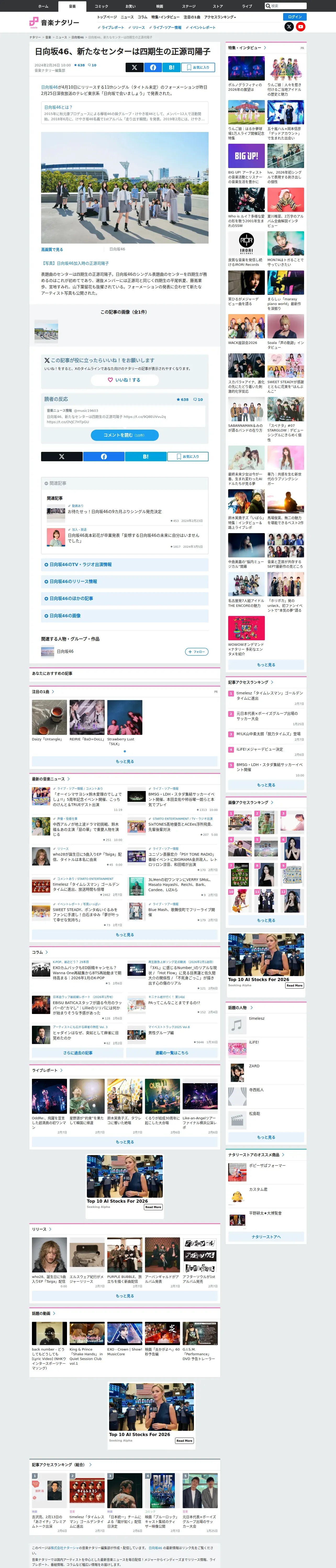Viewport: 336px width, 1568px height.
Task: Click もっと見る under 記事アクセスランキング
Action: 266,785
